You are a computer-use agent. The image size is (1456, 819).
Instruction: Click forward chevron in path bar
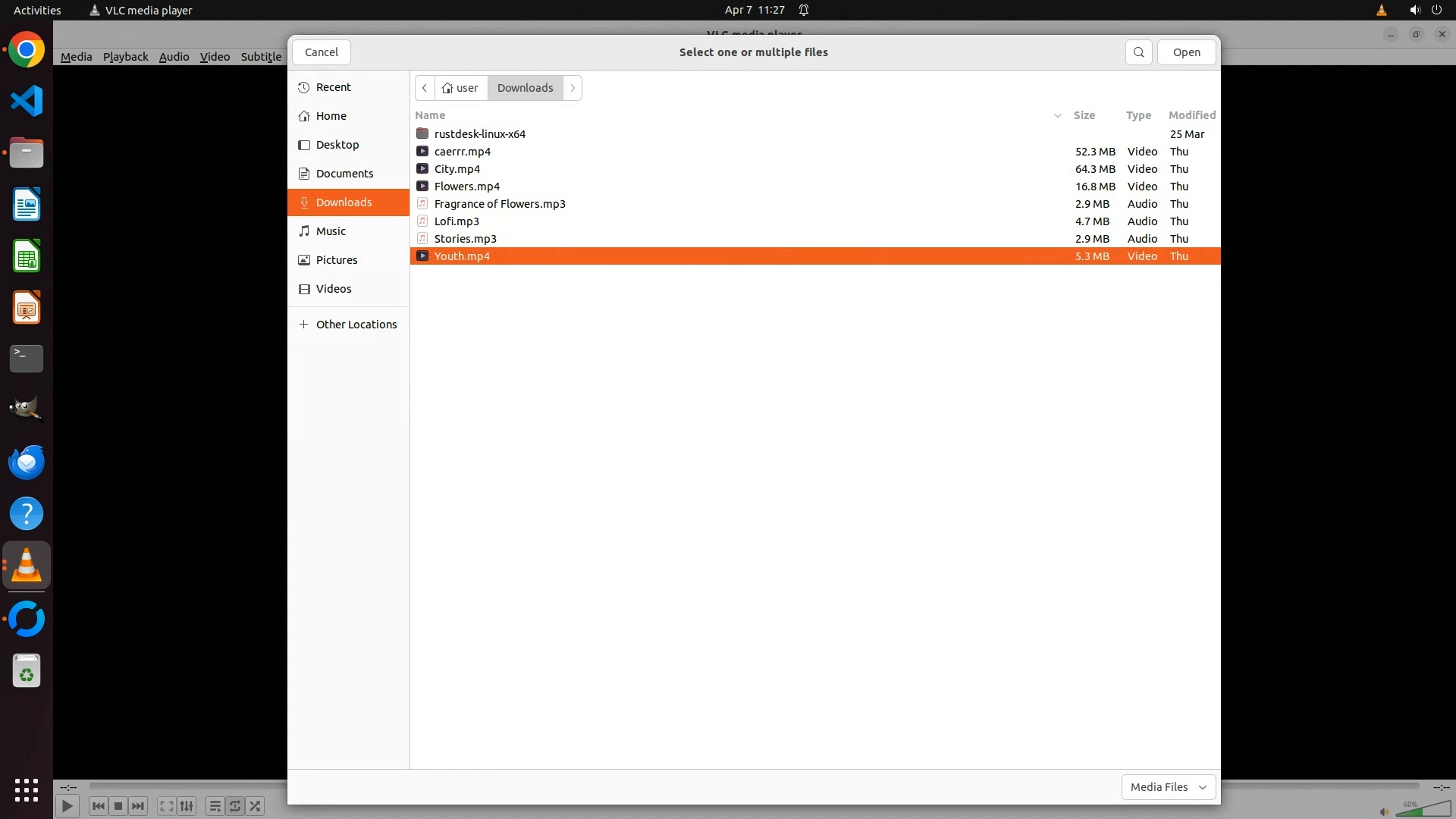[x=573, y=88]
